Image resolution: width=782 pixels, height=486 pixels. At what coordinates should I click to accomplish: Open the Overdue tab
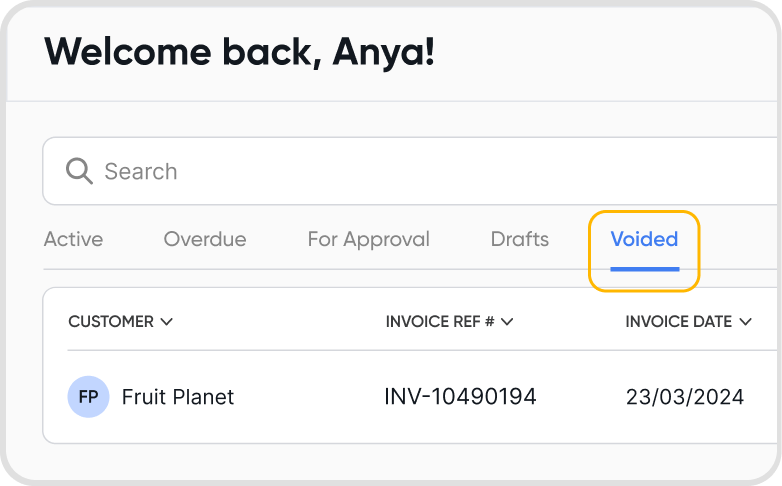pyautogui.click(x=205, y=240)
